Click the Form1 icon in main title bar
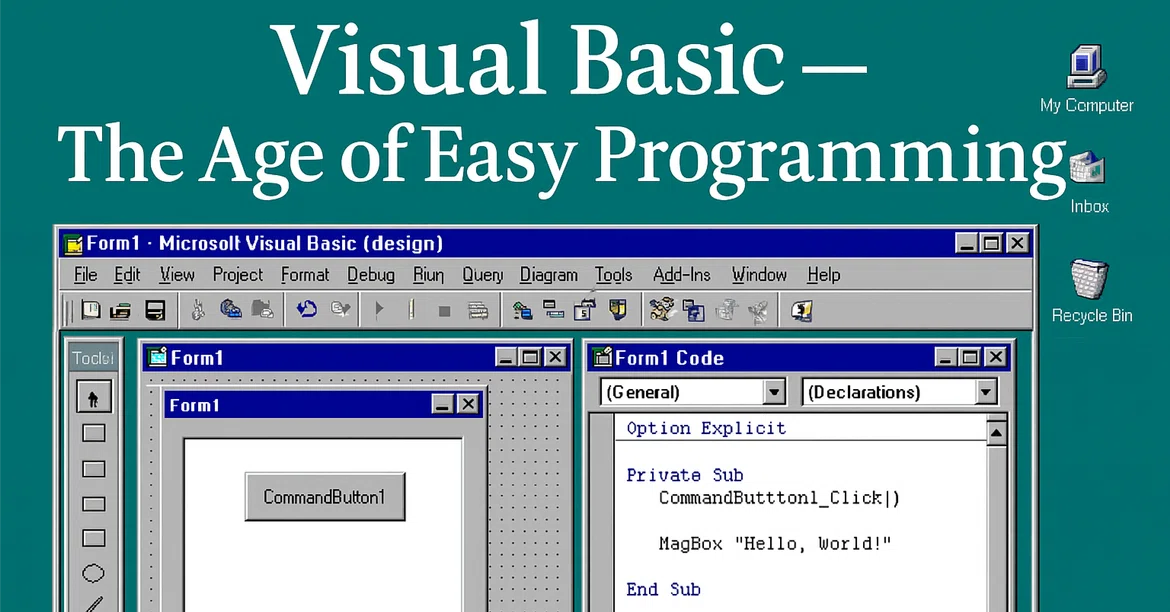1170x612 pixels. [73, 244]
